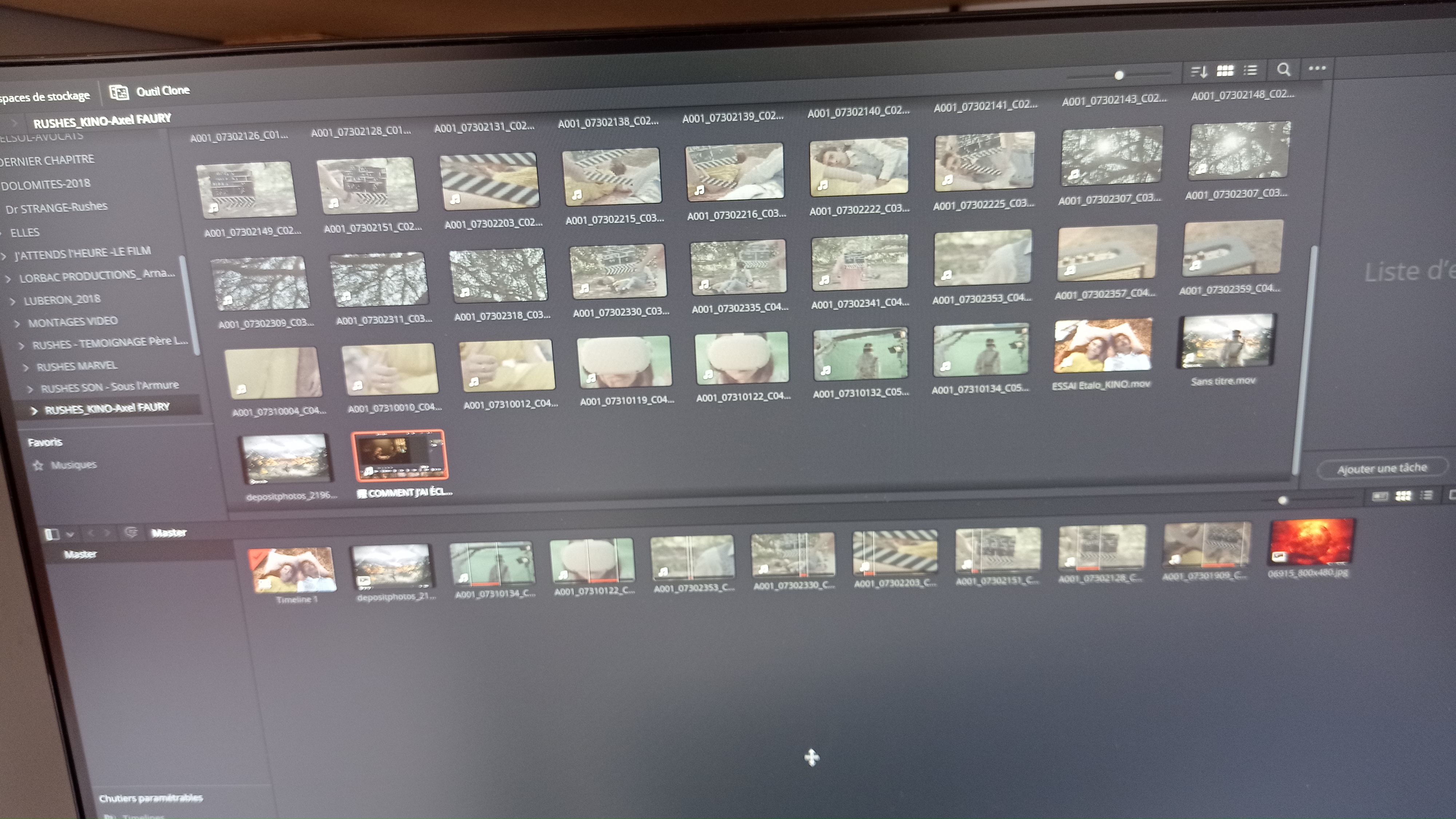Select the Master bin in media pool
The image size is (1456, 819).
[80, 554]
